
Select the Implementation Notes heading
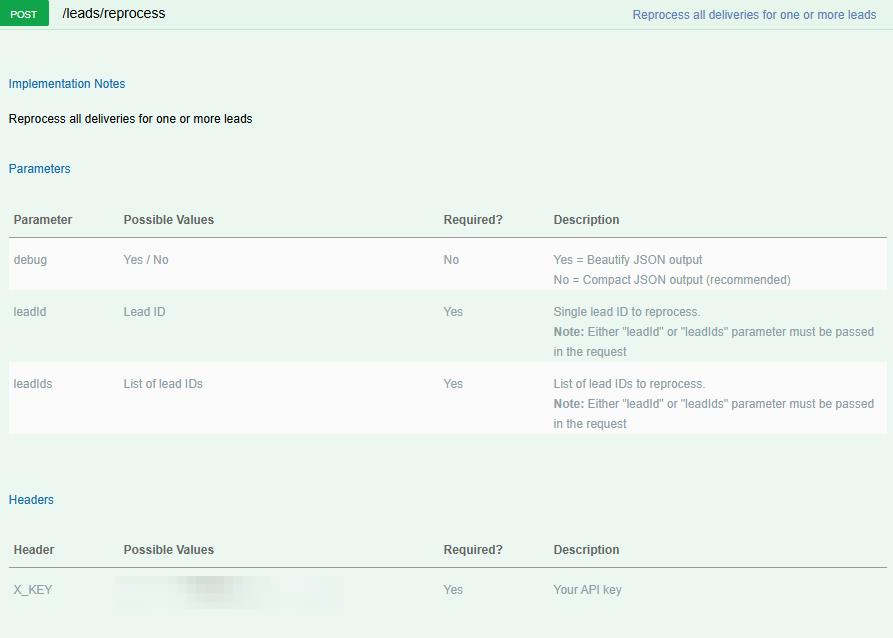coord(67,84)
